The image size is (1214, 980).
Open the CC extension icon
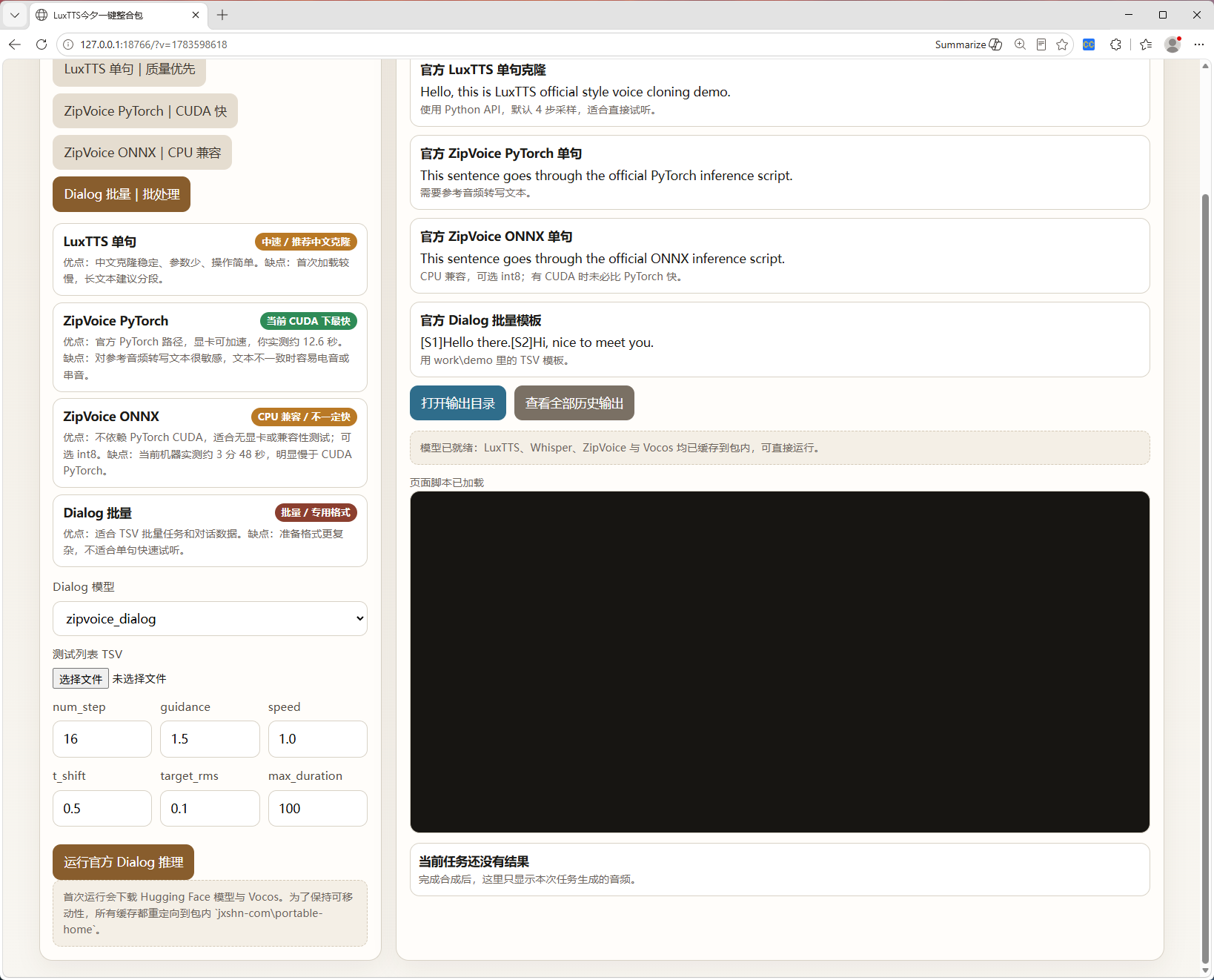point(1089,44)
